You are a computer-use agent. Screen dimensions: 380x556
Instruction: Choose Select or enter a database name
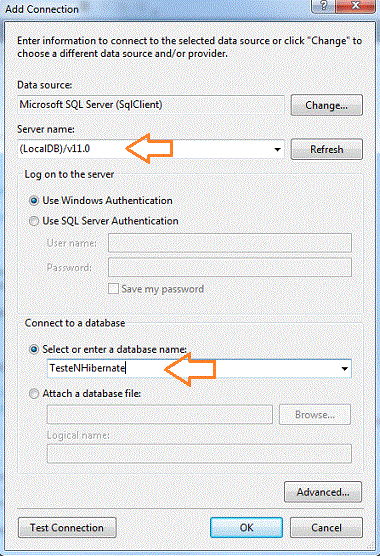click(x=34, y=350)
